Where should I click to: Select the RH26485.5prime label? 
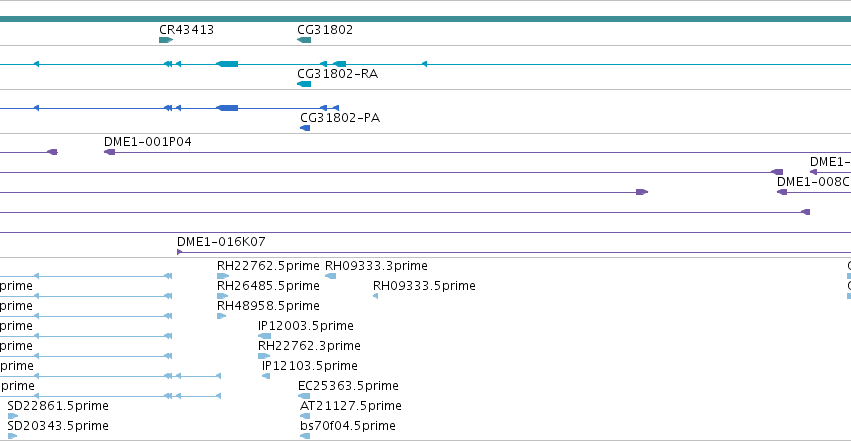[x=268, y=286]
